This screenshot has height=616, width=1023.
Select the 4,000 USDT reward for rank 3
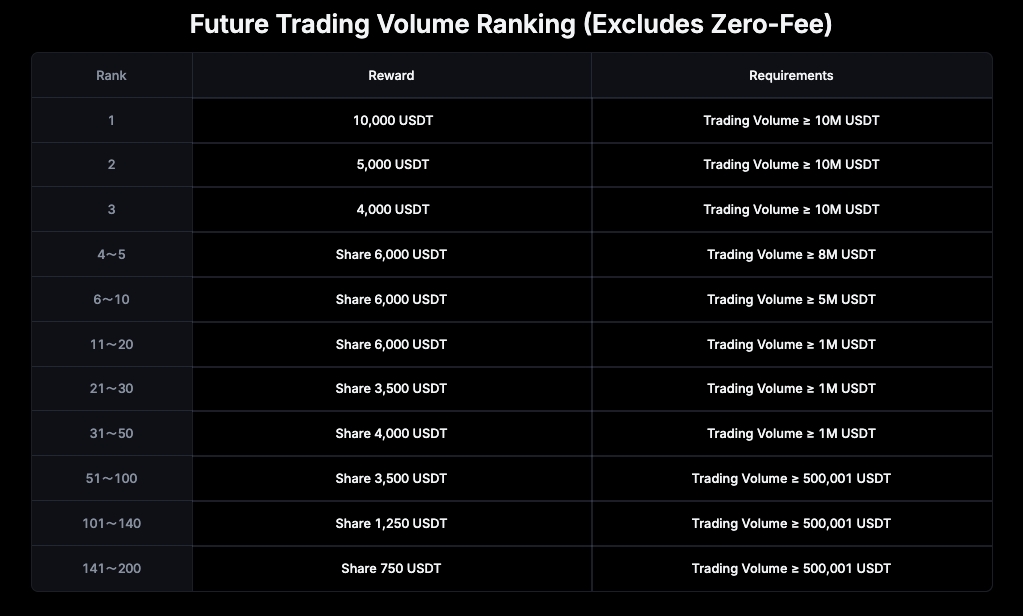click(x=391, y=209)
